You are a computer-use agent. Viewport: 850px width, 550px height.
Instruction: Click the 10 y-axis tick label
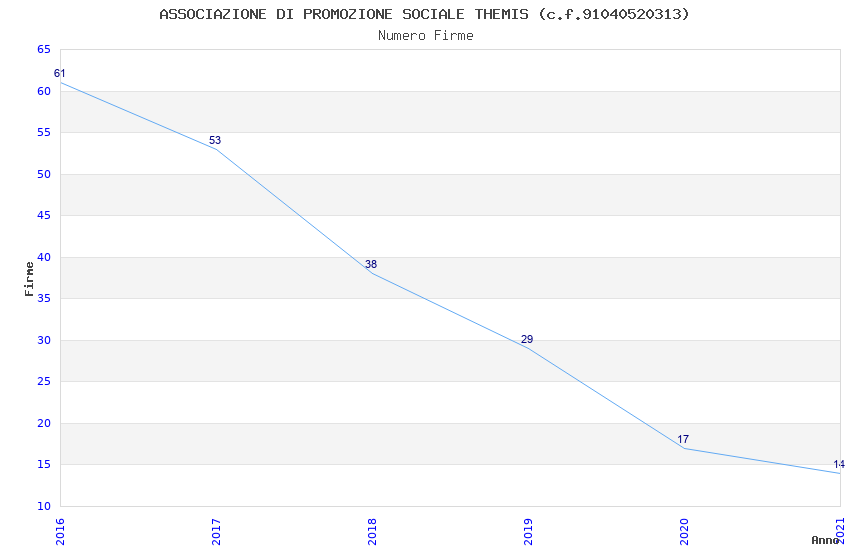click(44, 506)
